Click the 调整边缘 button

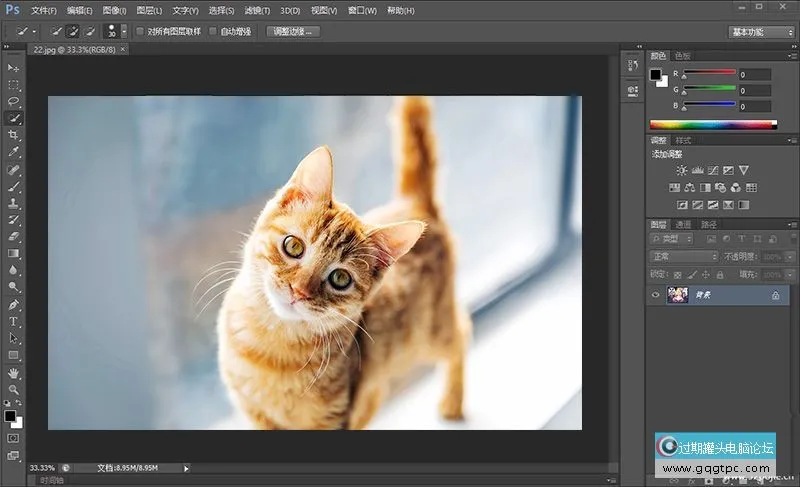[295, 32]
